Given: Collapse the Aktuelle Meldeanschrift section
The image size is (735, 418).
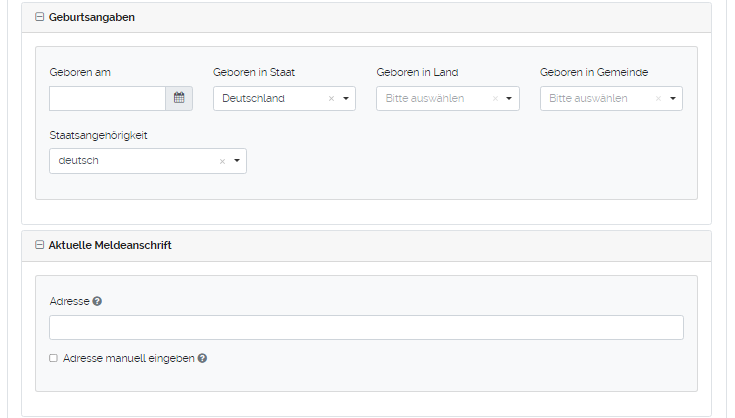Looking at the screenshot, I should tap(39, 246).
